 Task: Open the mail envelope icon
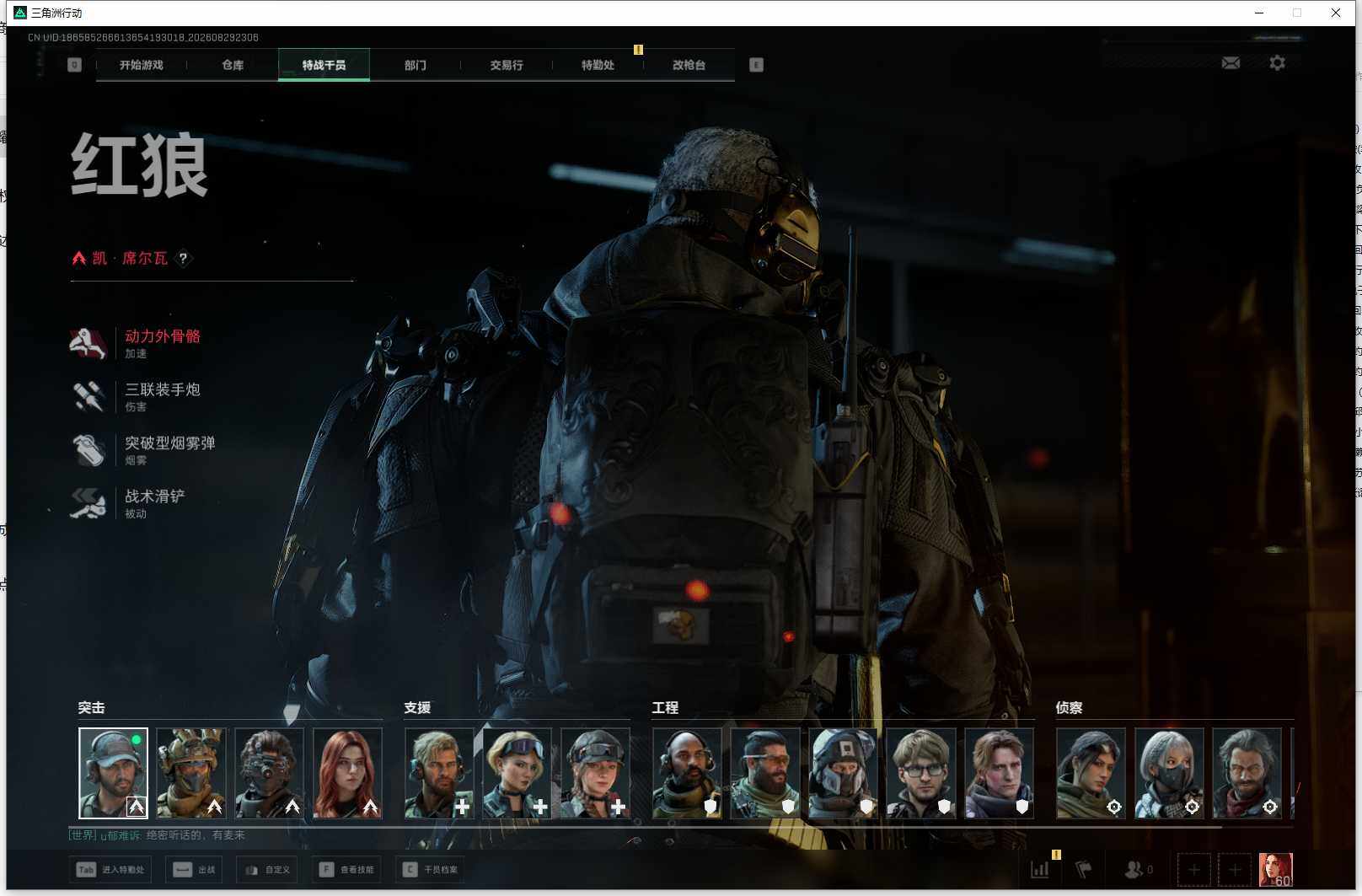click(x=1231, y=63)
